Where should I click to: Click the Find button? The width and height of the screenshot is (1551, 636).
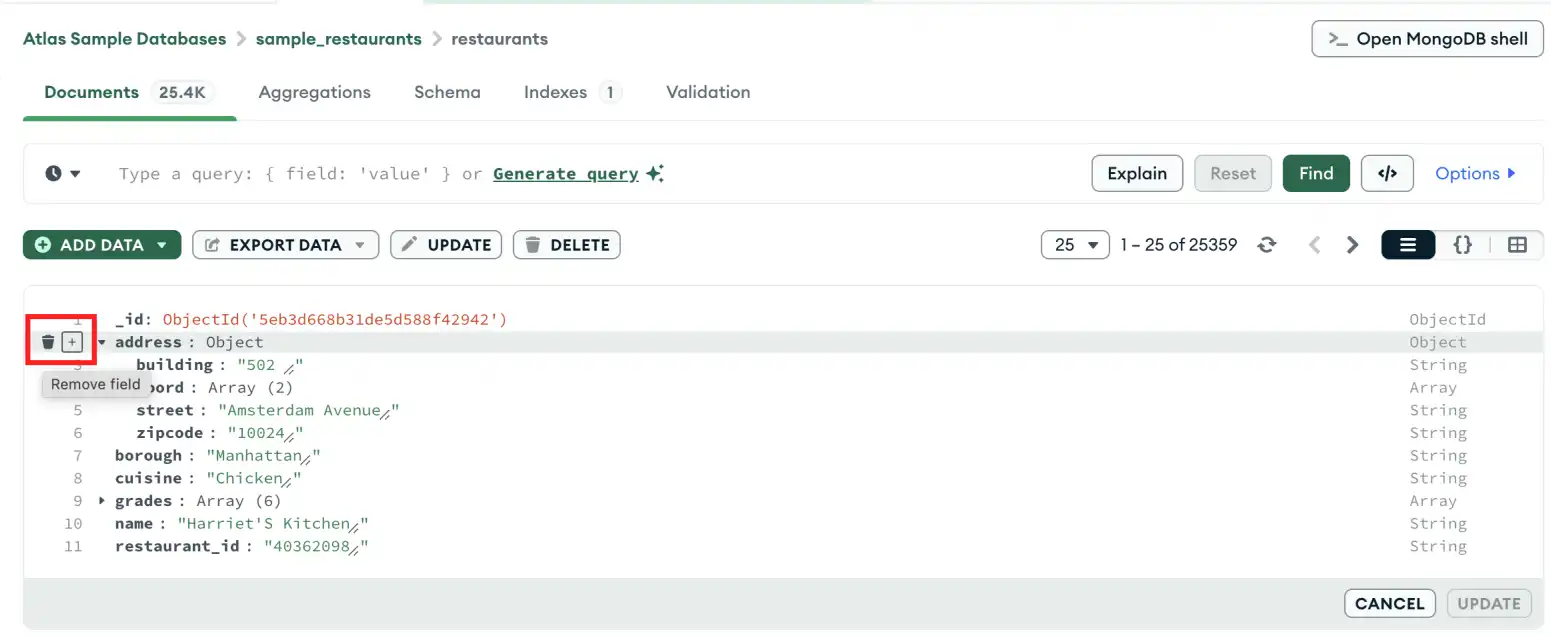pos(1316,173)
